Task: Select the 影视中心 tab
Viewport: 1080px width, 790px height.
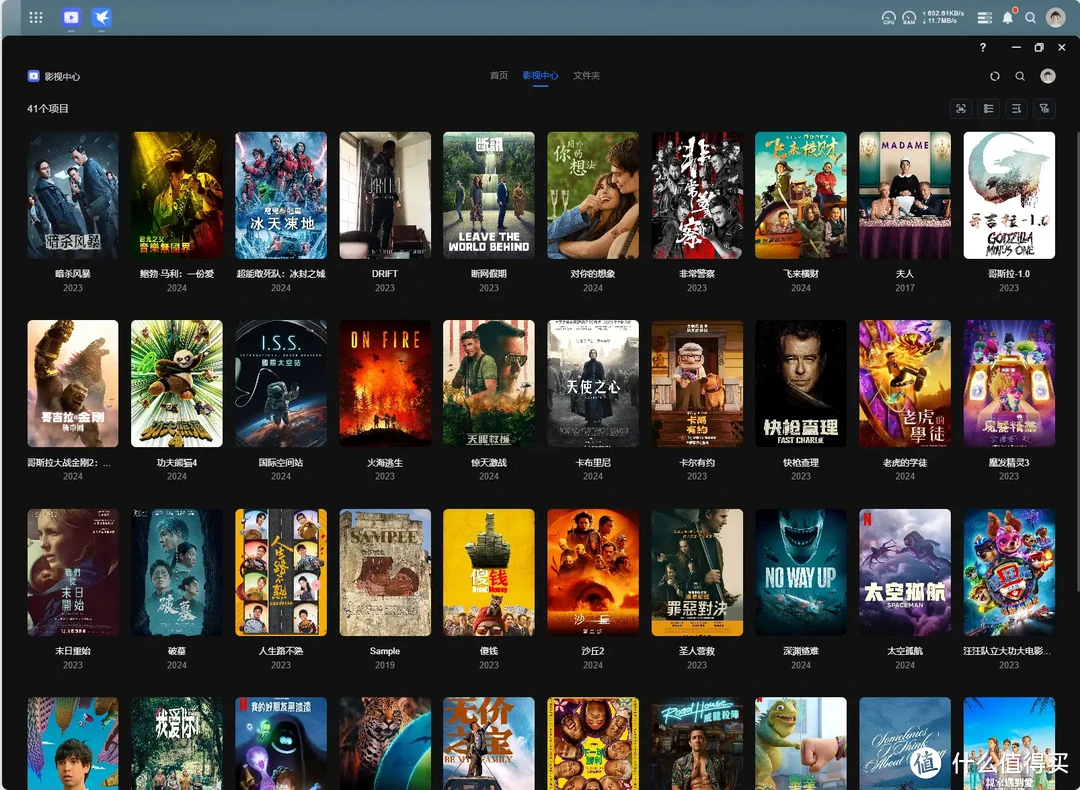Action: pyautogui.click(x=540, y=76)
